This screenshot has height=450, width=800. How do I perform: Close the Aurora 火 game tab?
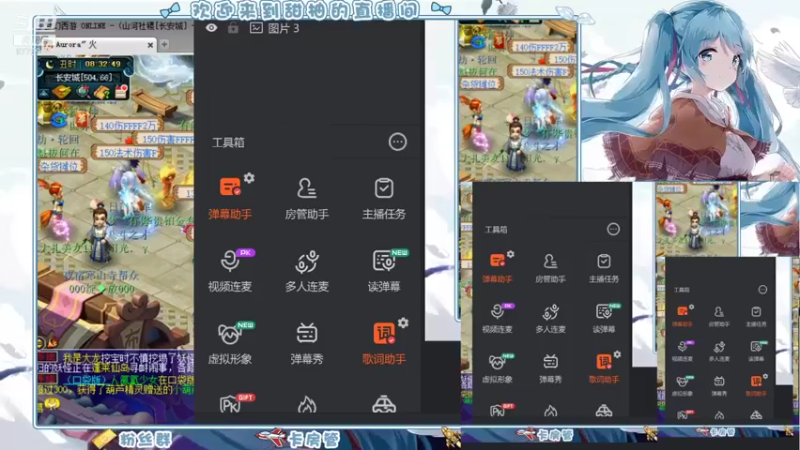150,45
